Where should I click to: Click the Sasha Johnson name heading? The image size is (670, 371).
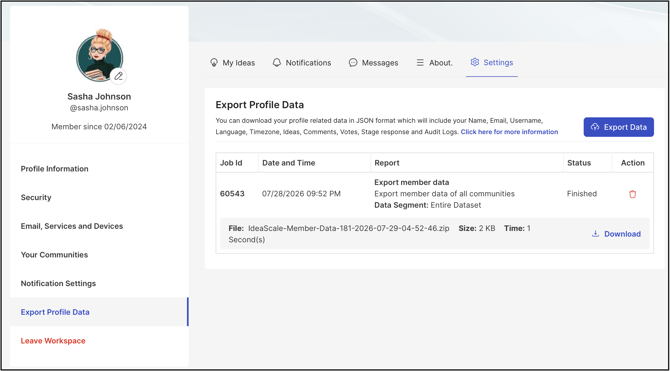point(99,97)
